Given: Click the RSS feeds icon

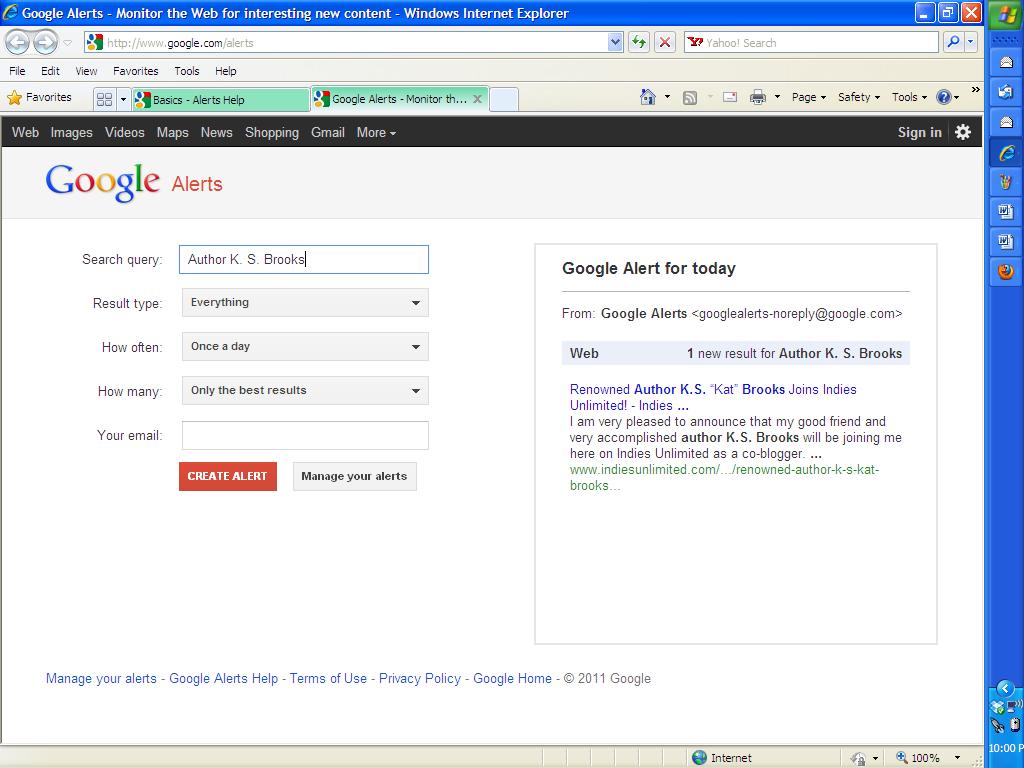Looking at the screenshot, I should [690, 97].
